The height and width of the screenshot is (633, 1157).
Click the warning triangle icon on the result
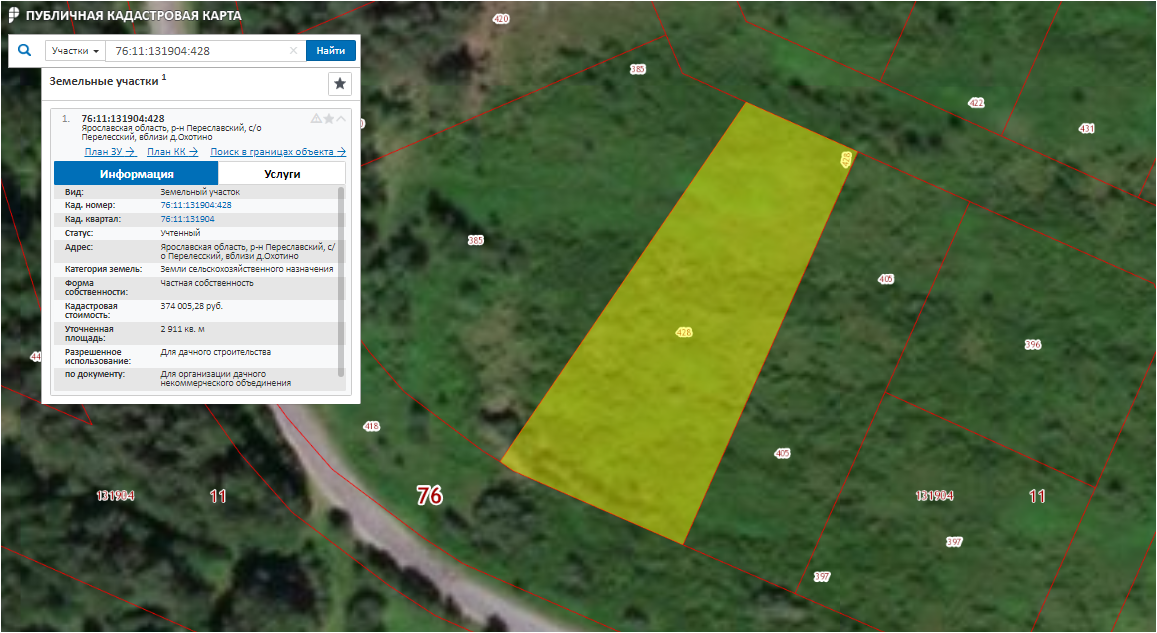(316, 118)
